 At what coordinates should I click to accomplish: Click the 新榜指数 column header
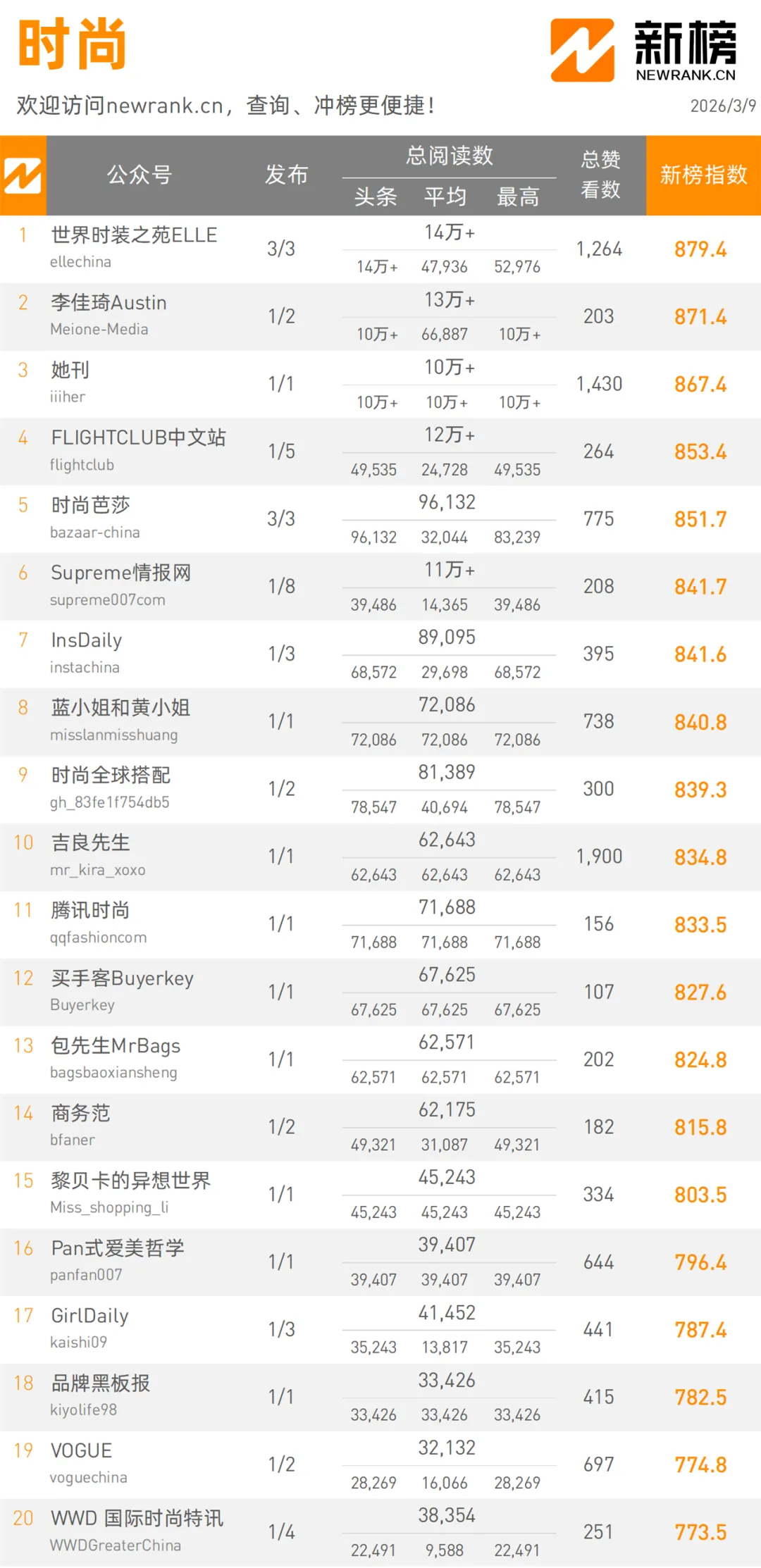[x=703, y=175]
